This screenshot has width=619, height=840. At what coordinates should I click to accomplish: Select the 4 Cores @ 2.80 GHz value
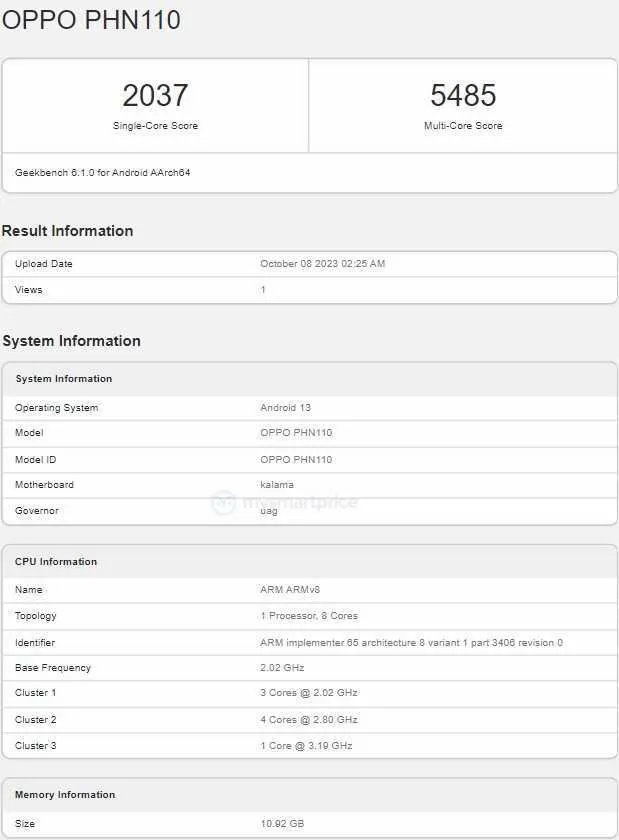(309, 719)
